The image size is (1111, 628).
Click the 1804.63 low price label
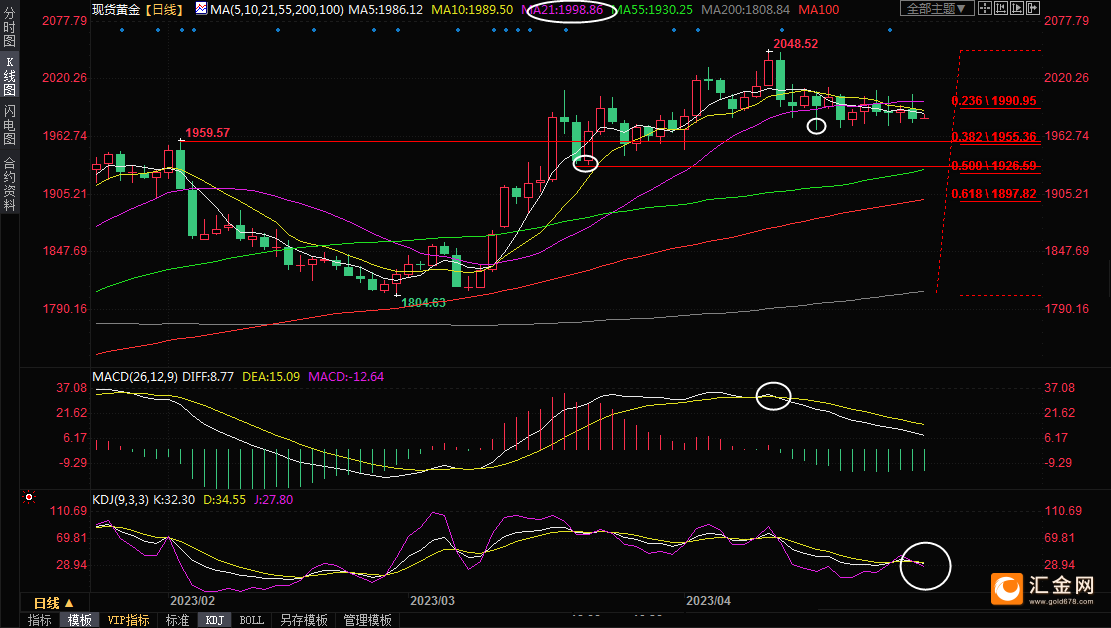[424, 303]
